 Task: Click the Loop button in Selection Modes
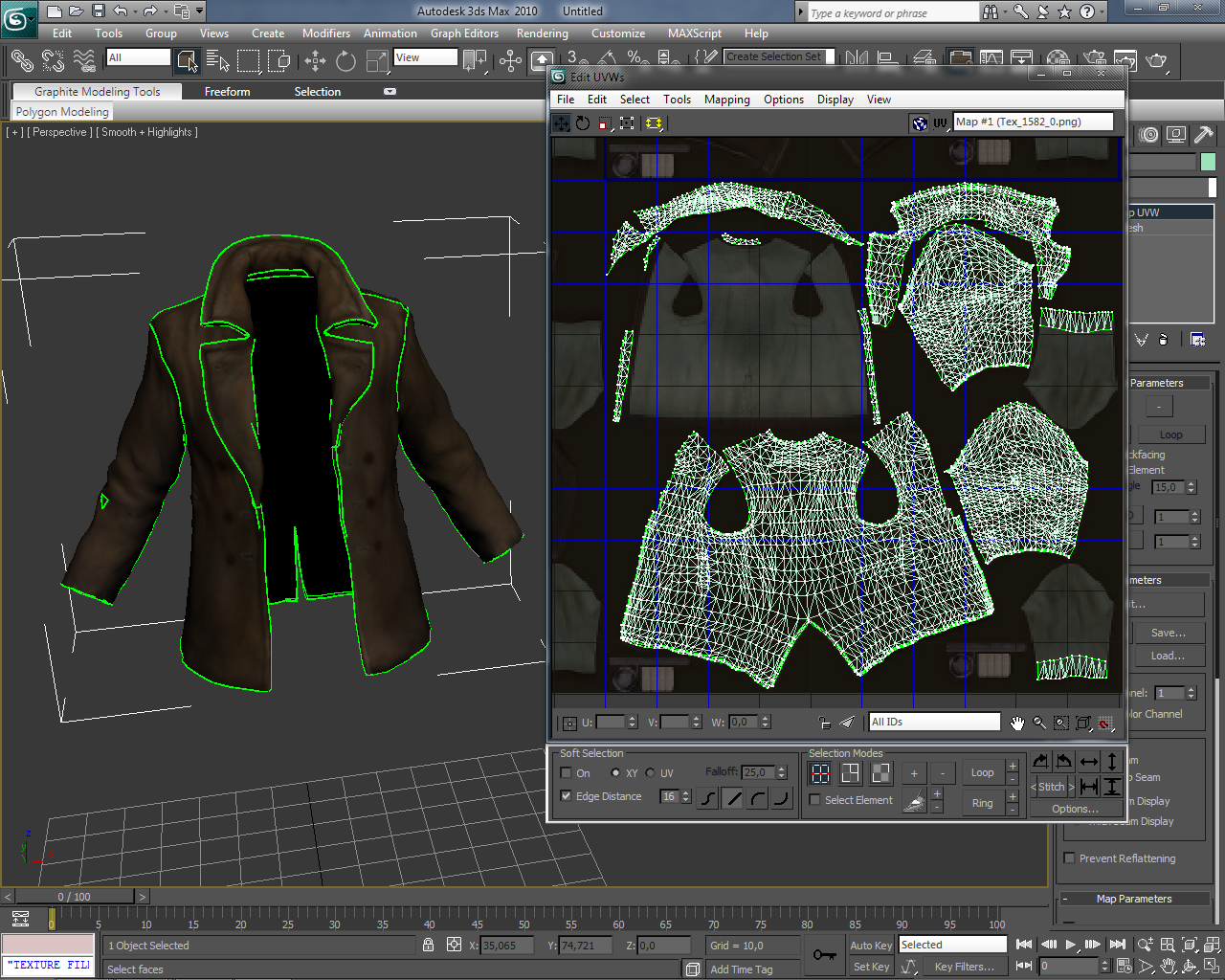click(x=982, y=773)
